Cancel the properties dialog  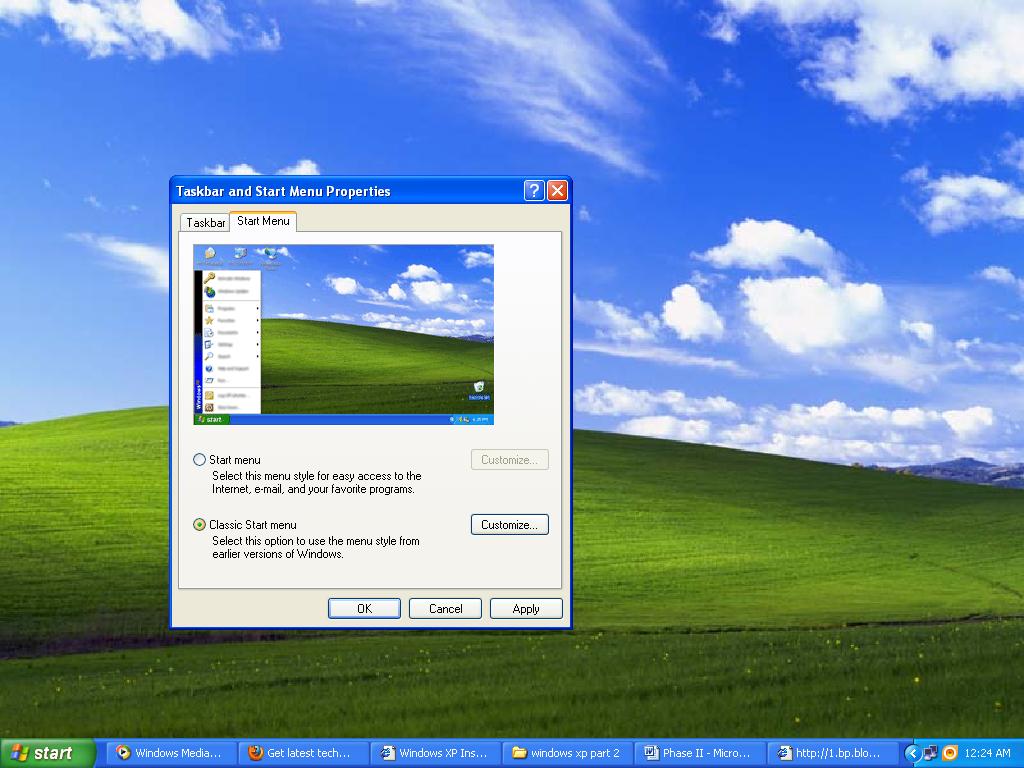point(445,609)
